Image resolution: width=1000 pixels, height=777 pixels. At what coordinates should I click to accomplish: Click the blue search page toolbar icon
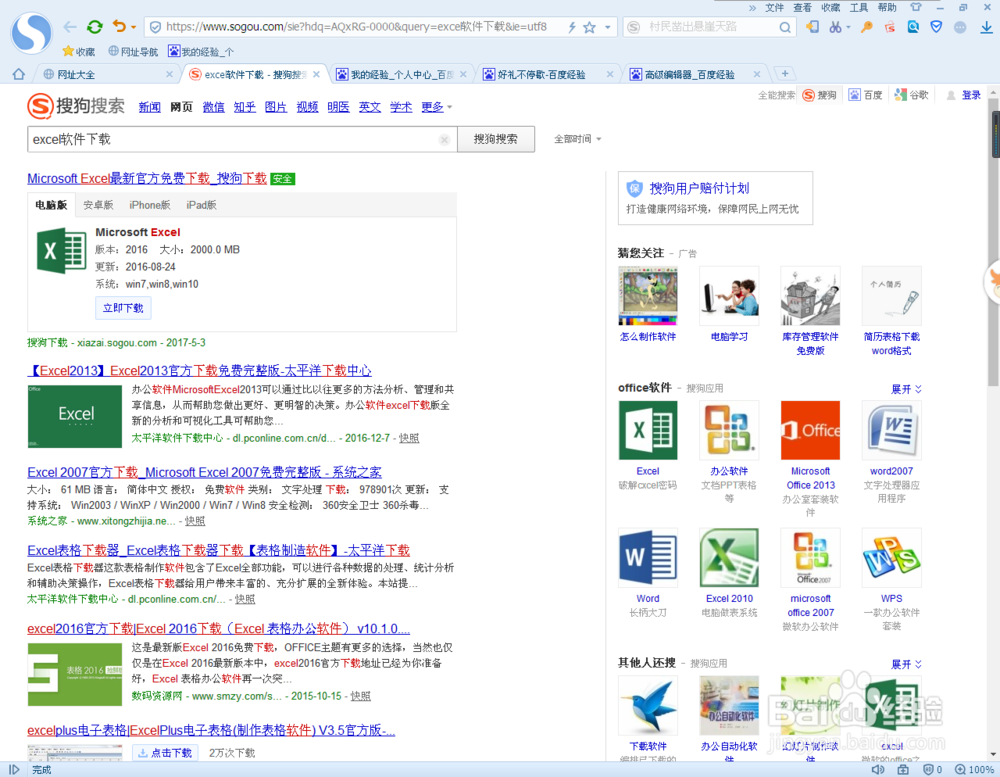click(x=913, y=27)
